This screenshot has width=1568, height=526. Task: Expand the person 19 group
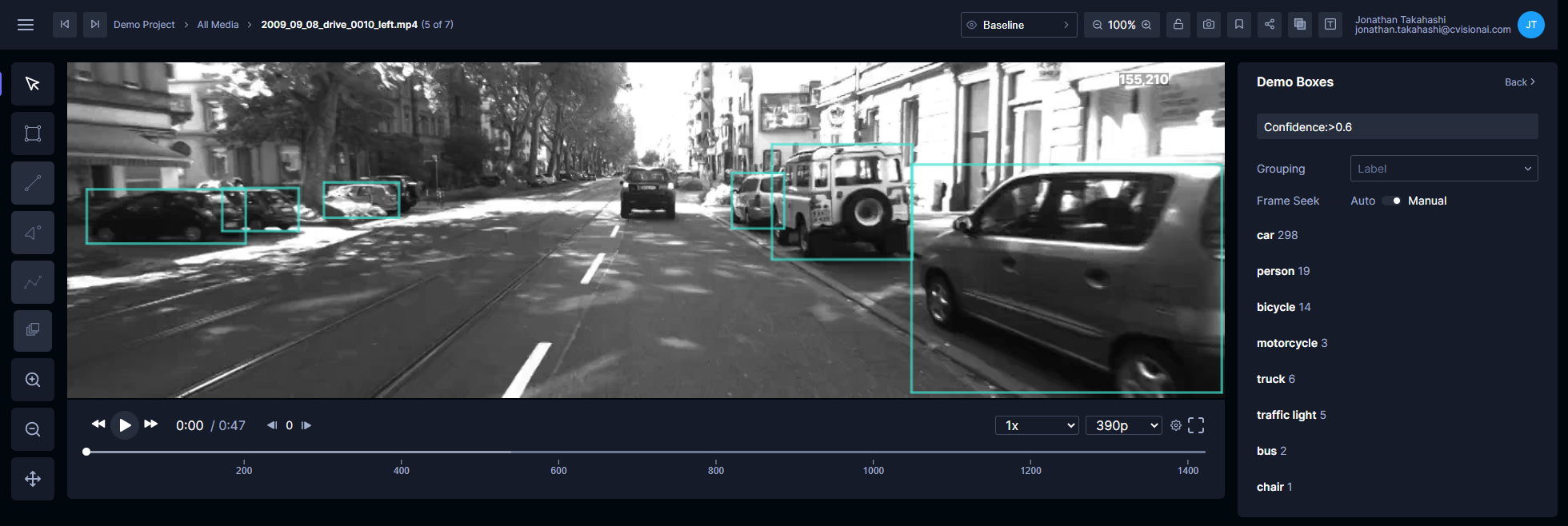1283,271
